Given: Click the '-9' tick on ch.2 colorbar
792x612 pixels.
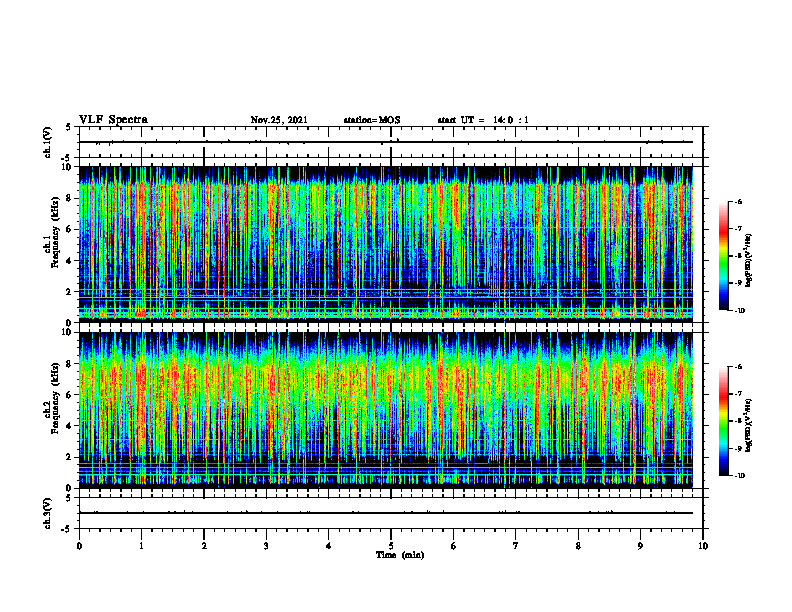Looking at the screenshot, I should pos(738,448).
